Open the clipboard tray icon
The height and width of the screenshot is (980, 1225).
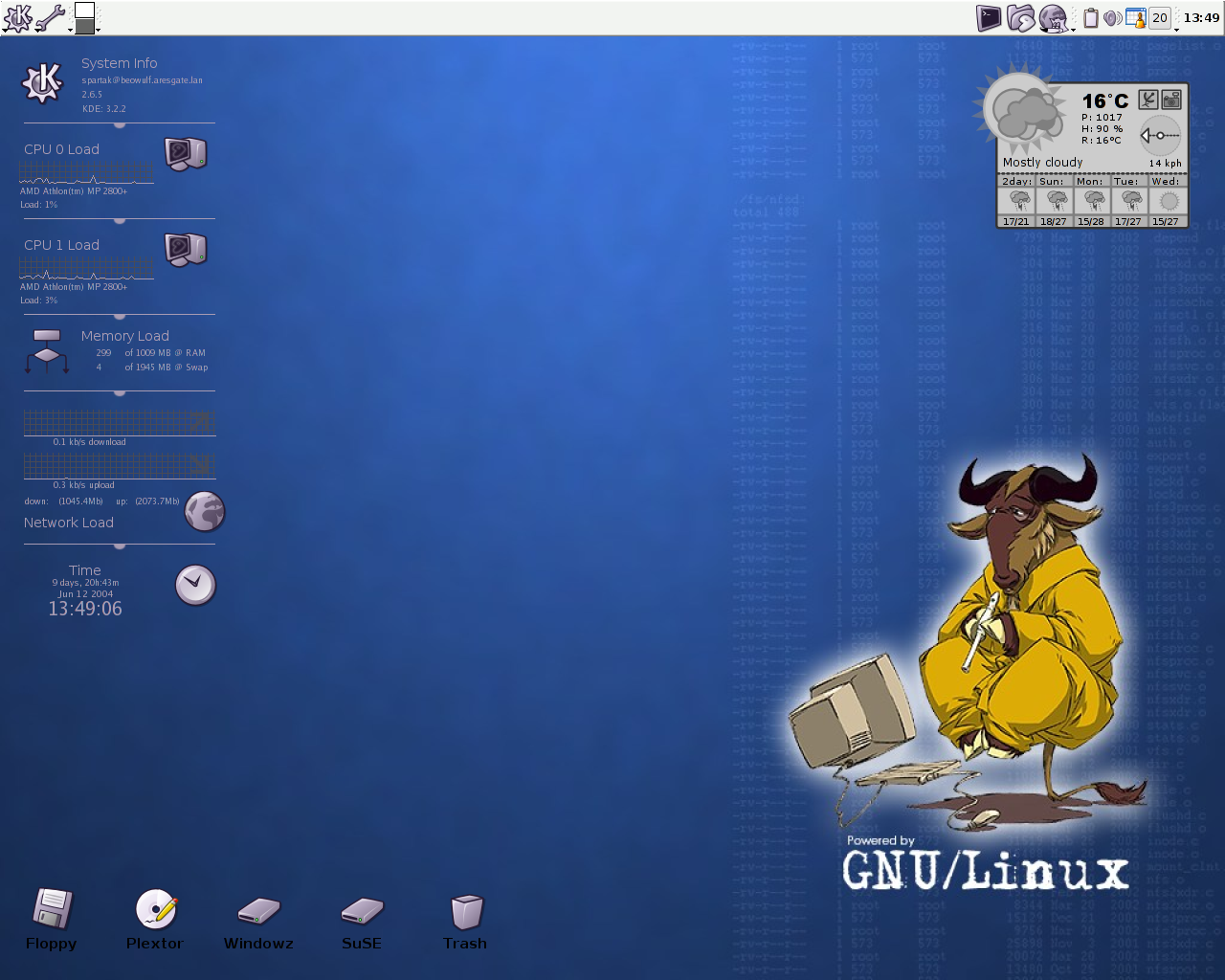point(1090,17)
